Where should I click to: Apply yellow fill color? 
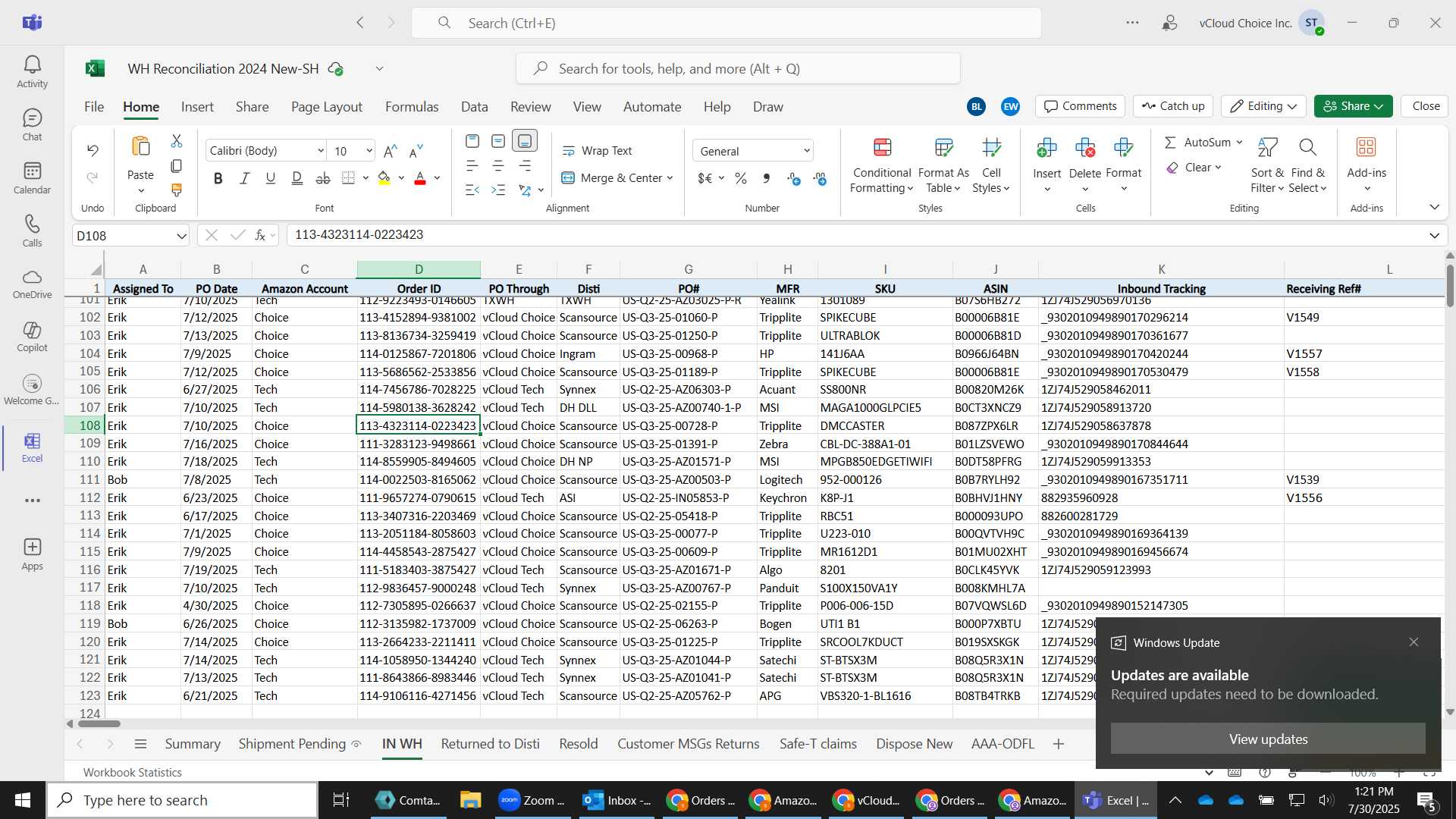point(384,178)
